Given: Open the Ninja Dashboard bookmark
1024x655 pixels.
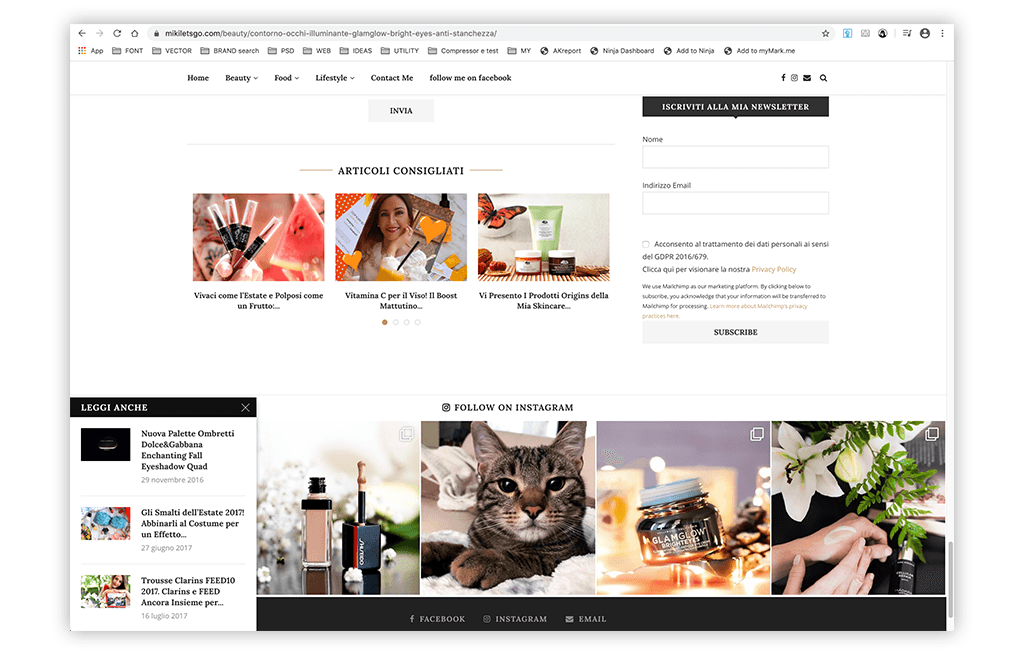Looking at the screenshot, I should pos(622,51).
